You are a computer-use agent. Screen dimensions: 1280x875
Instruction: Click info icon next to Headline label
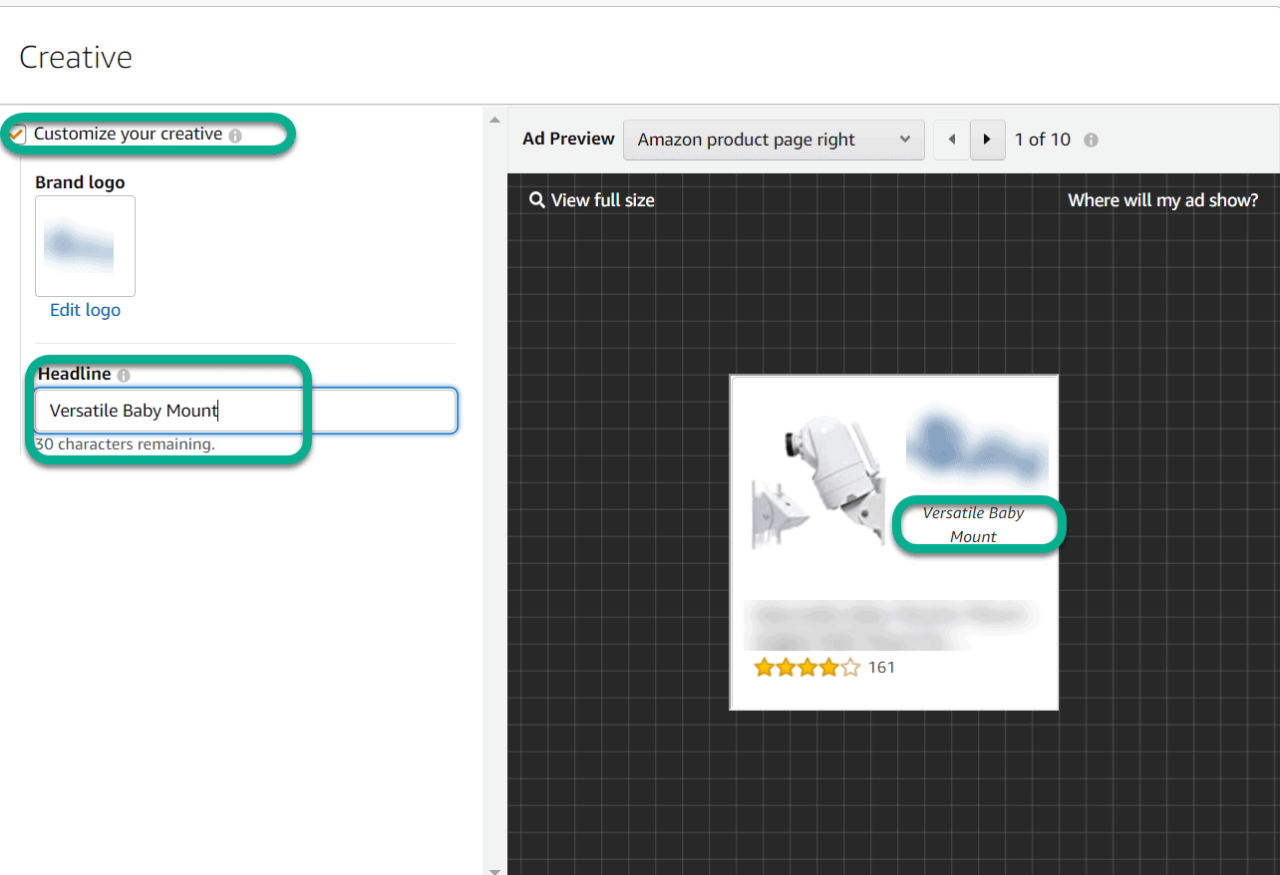pos(123,376)
